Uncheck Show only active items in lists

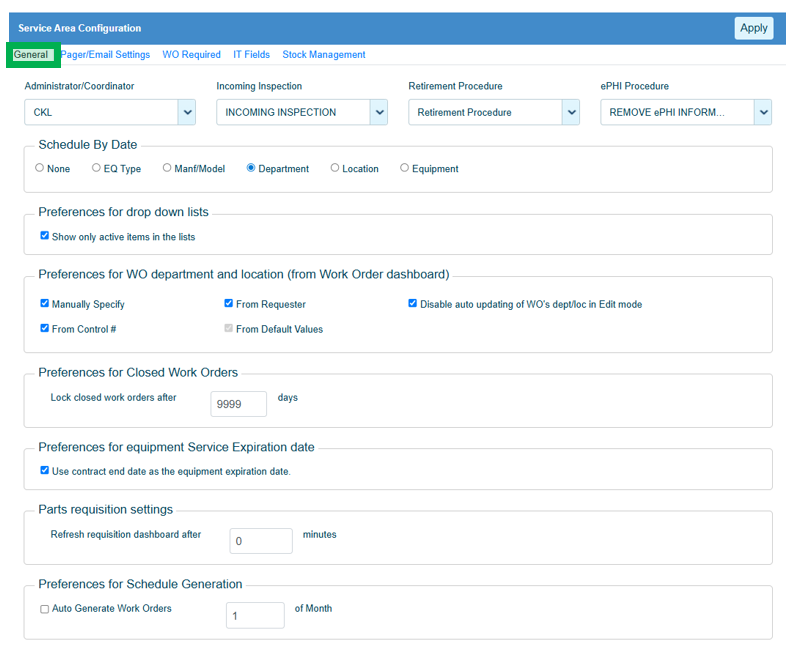[x=44, y=237]
